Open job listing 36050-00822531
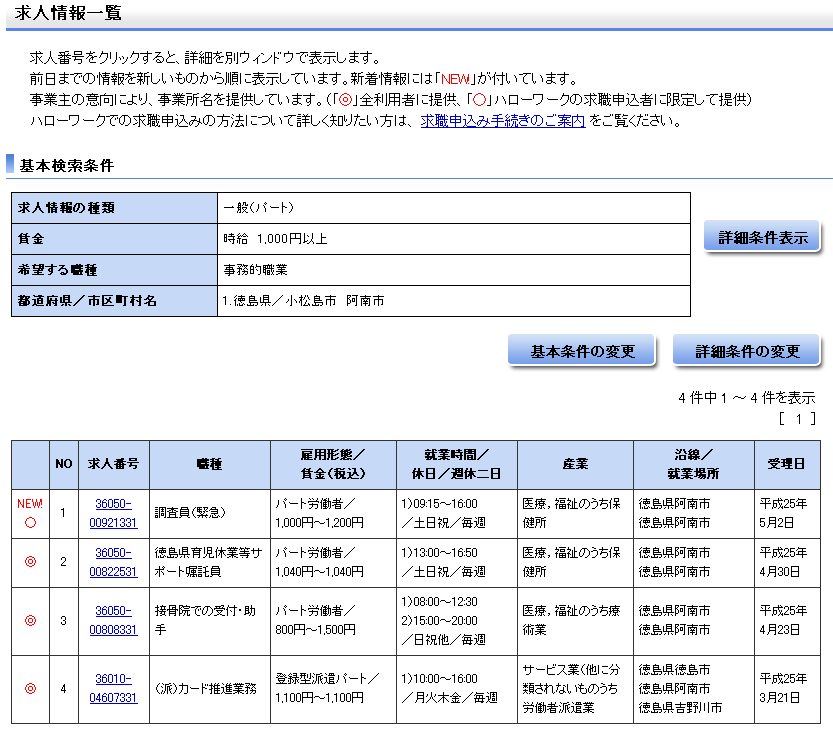 click(113, 561)
